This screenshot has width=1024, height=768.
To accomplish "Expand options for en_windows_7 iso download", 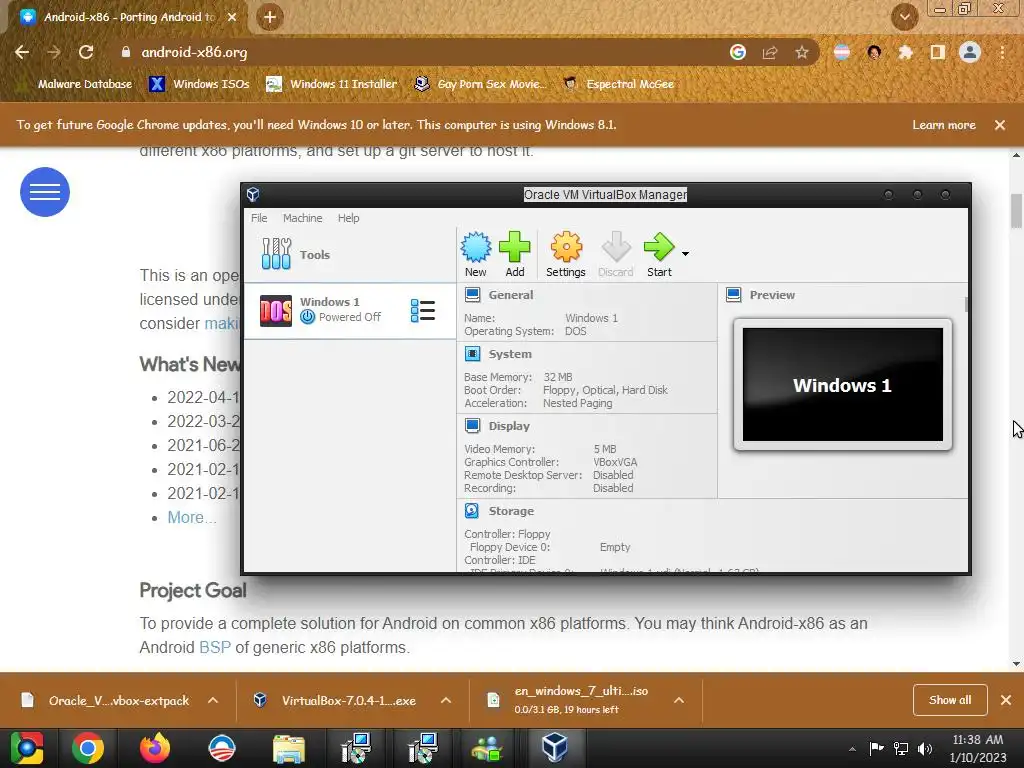I will click(679, 700).
